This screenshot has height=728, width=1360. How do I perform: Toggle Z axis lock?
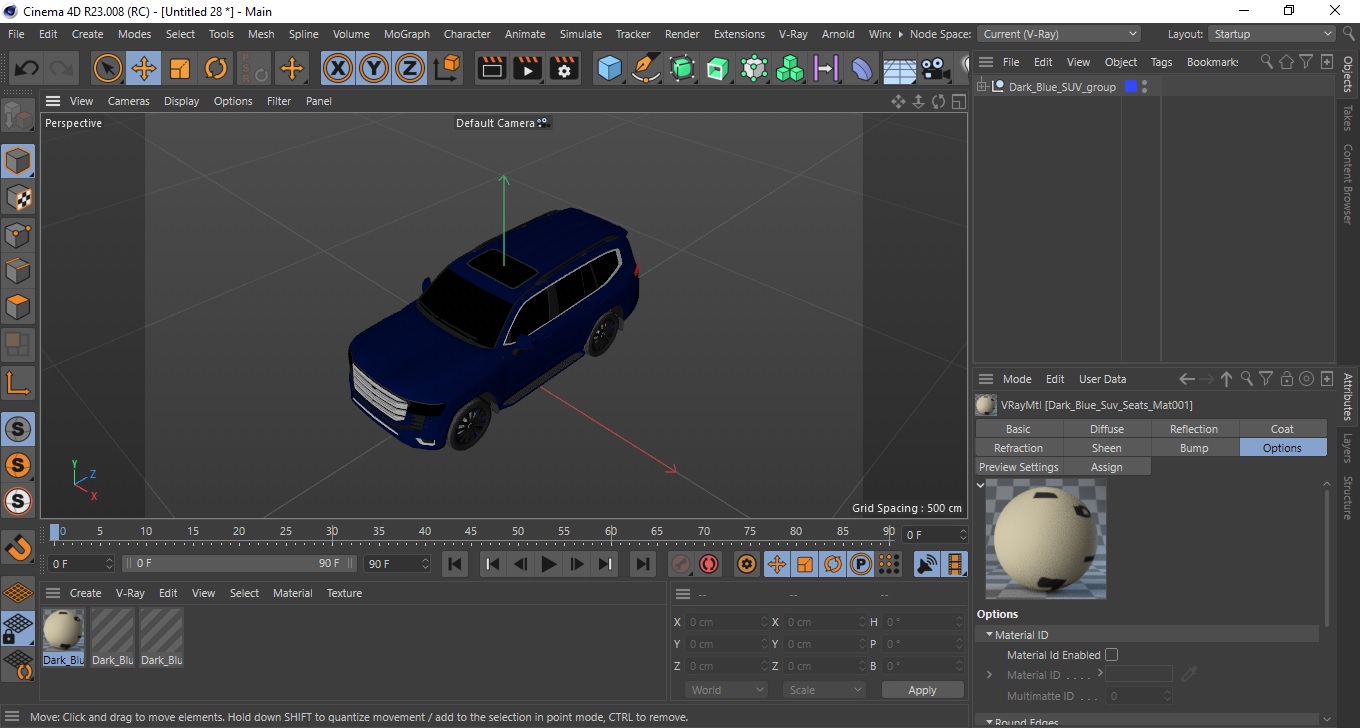tap(410, 68)
